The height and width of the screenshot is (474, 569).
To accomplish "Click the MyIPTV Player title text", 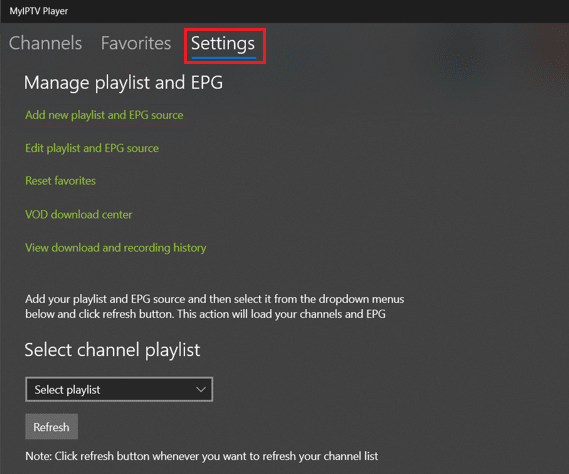I will pyautogui.click(x=39, y=11).
